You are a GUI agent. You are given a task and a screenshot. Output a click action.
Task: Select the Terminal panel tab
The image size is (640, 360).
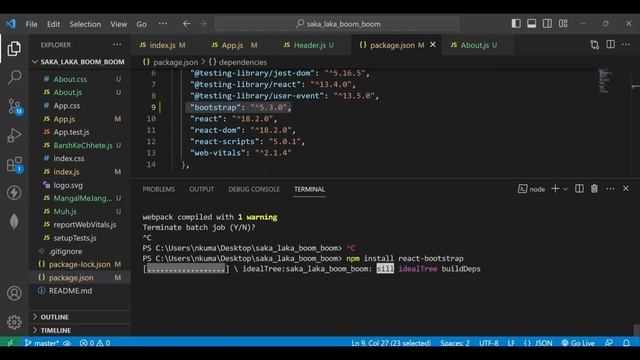click(309, 189)
